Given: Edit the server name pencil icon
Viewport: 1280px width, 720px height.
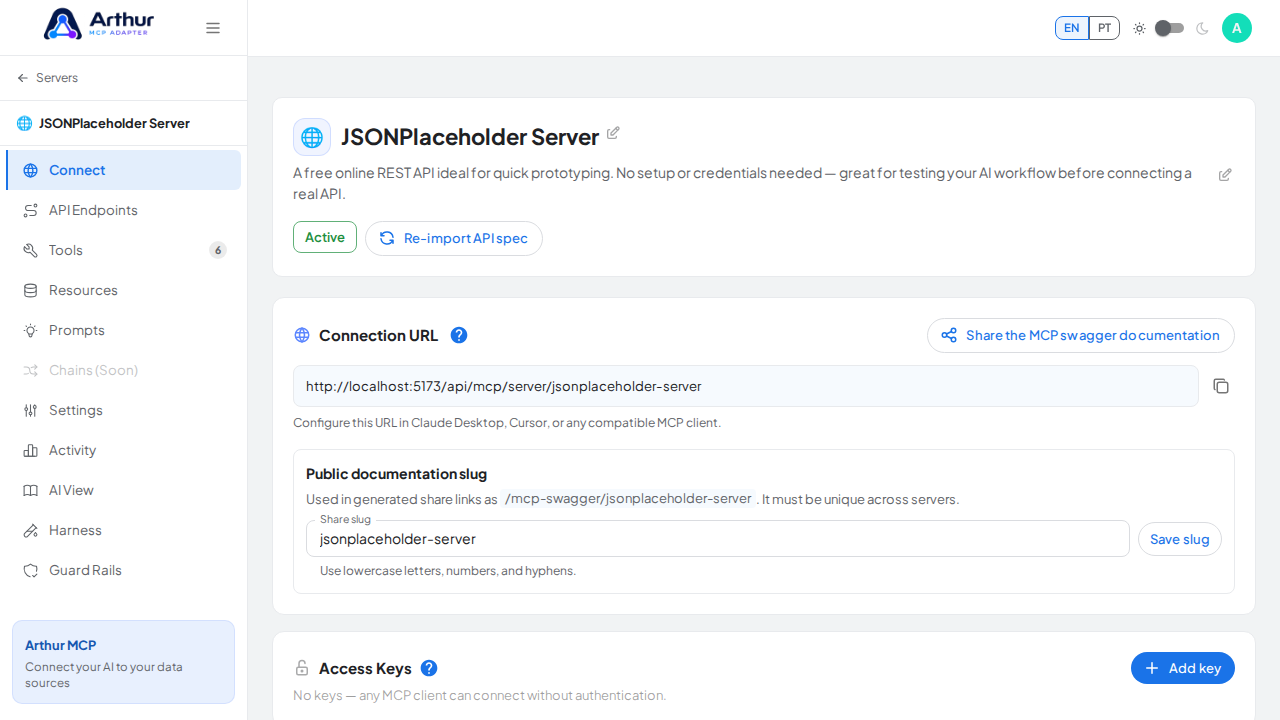Looking at the screenshot, I should click(x=613, y=133).
